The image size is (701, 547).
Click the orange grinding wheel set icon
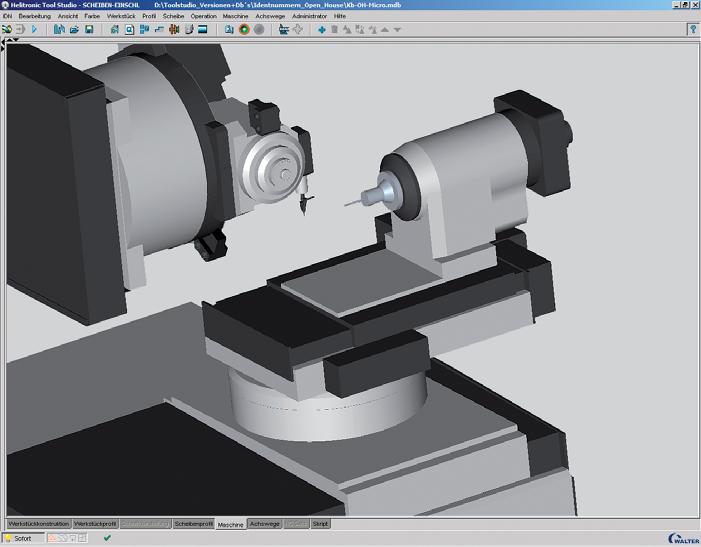(x=174, y=29)
